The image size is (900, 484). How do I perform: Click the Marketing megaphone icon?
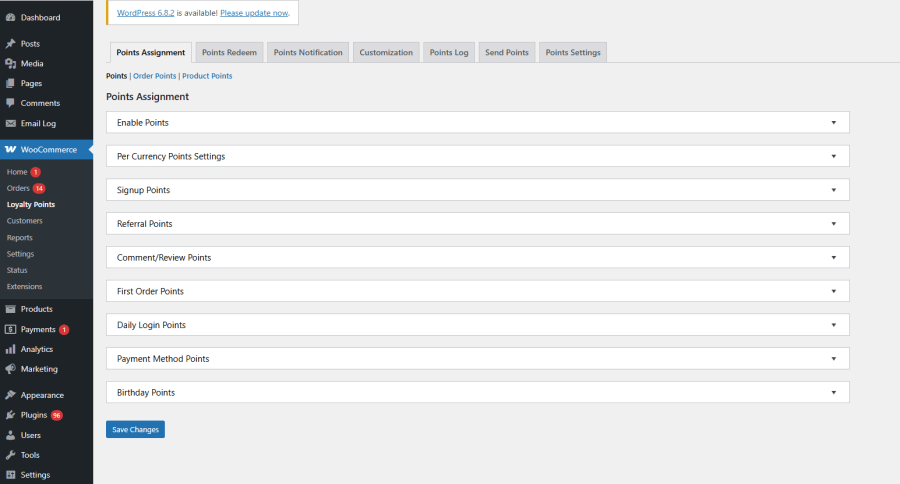pyautogui.click(x=10, y=369)
